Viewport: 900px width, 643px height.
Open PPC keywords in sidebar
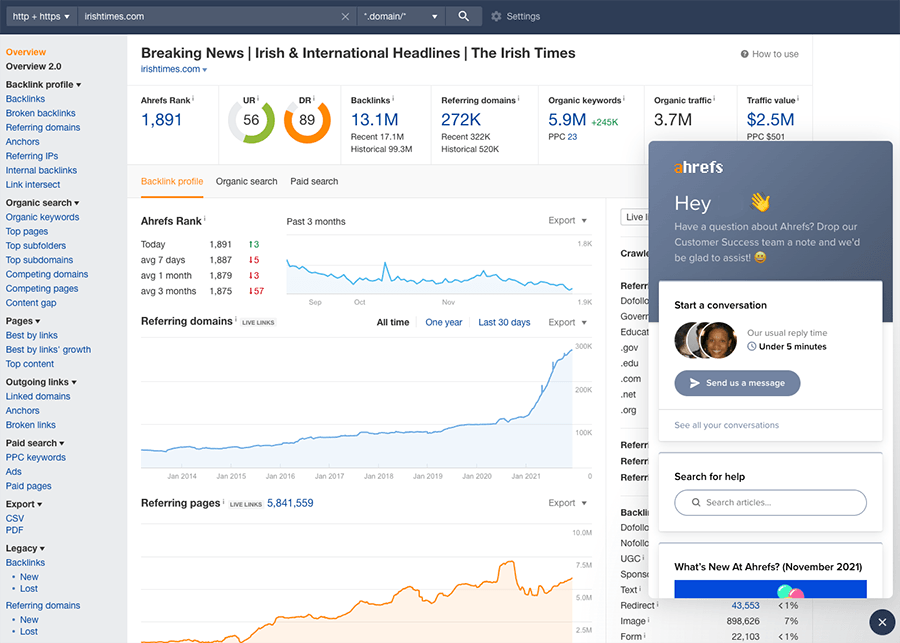pos(36,458)
